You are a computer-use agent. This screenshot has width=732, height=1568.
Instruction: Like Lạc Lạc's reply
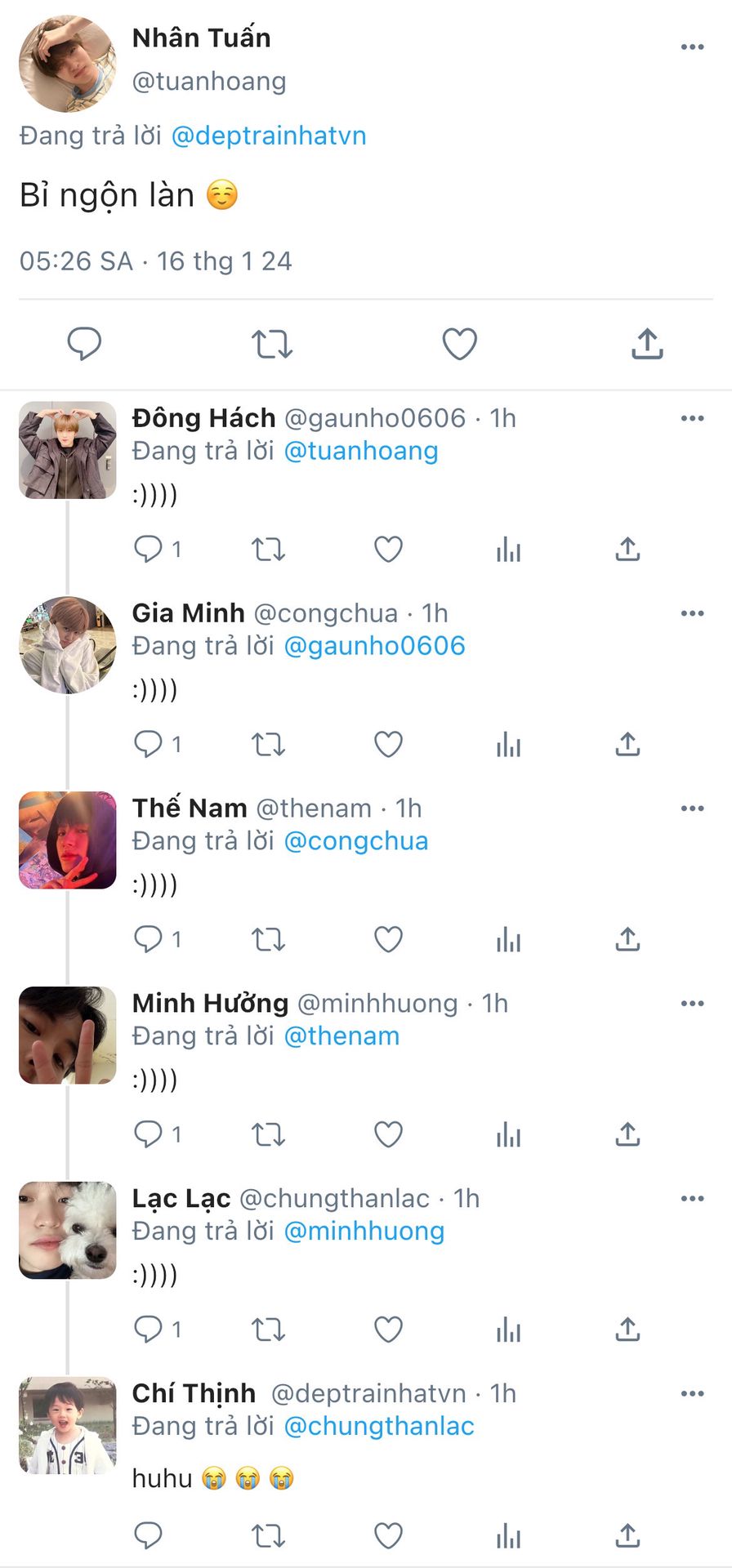(x=388, y=1330)
